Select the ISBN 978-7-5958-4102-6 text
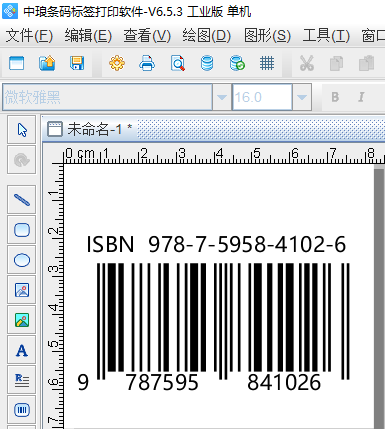This screenshot has width=385, height=429. pos(216,244)
